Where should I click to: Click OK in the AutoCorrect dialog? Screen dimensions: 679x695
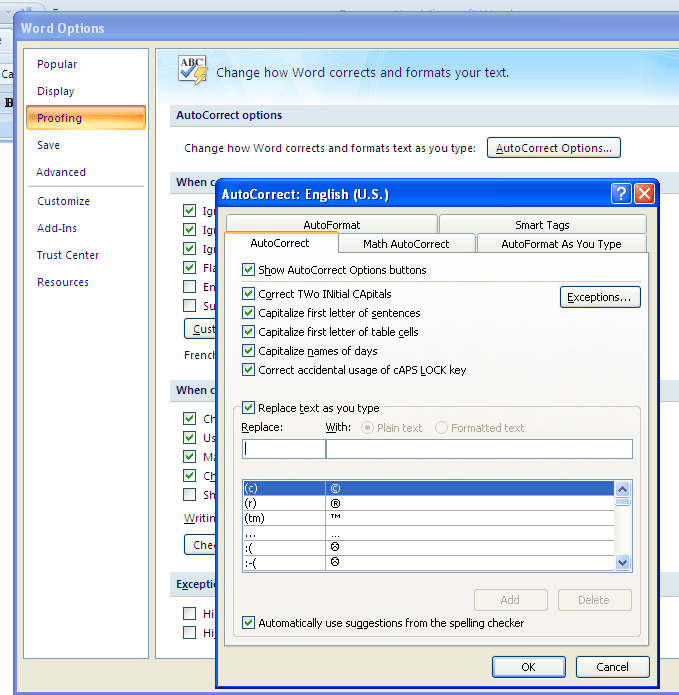[528, 667]
